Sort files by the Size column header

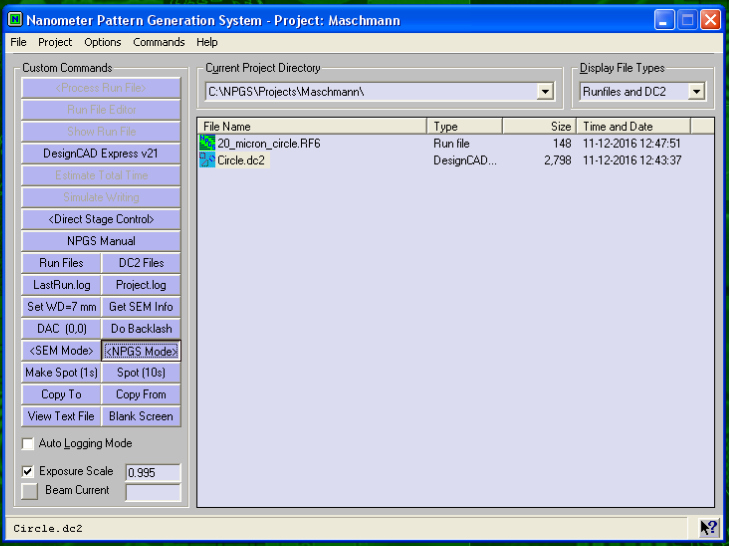(539, 126)
